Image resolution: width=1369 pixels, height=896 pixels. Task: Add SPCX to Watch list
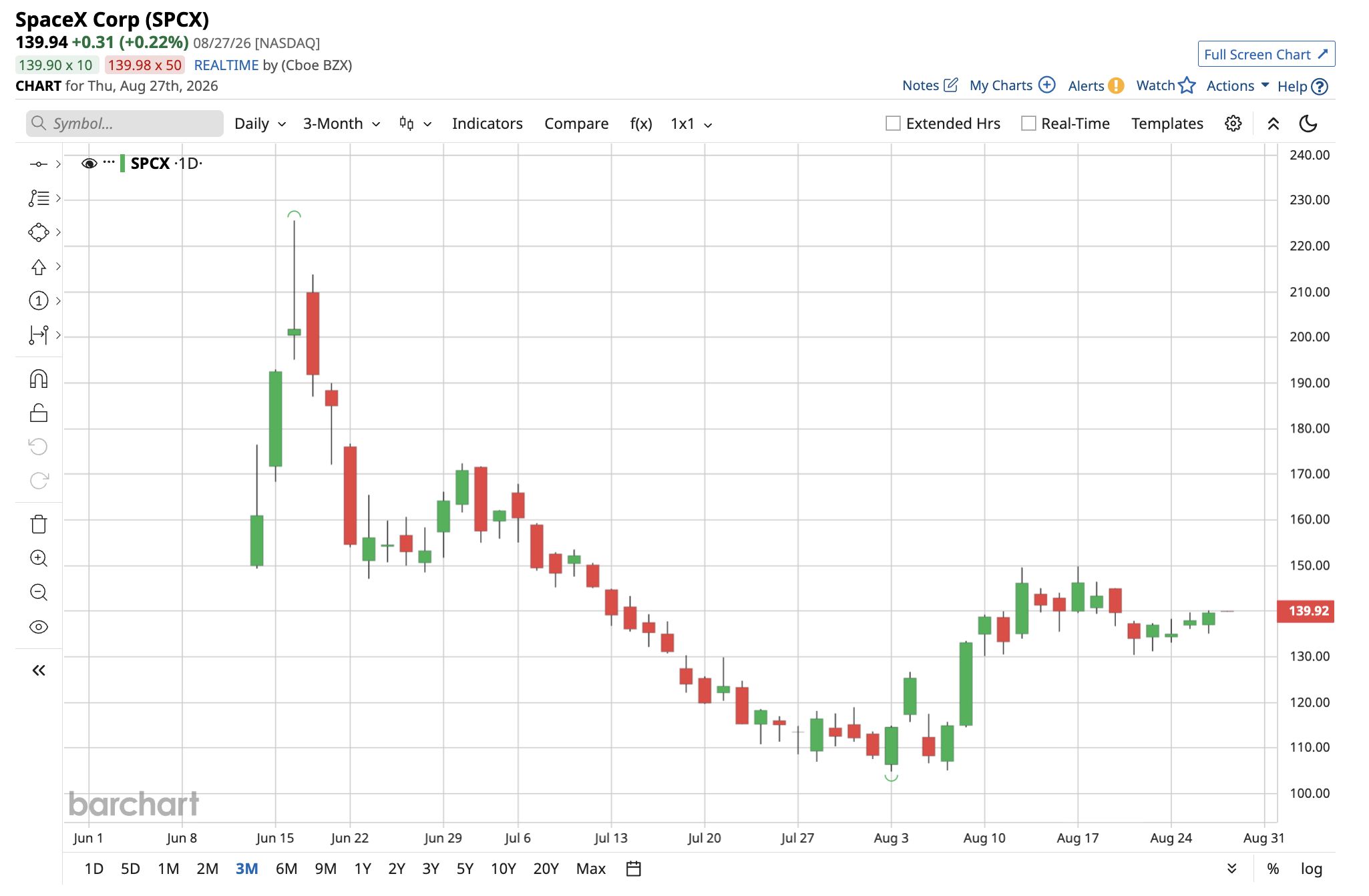pyautogui.click(x=1166, y=85)
